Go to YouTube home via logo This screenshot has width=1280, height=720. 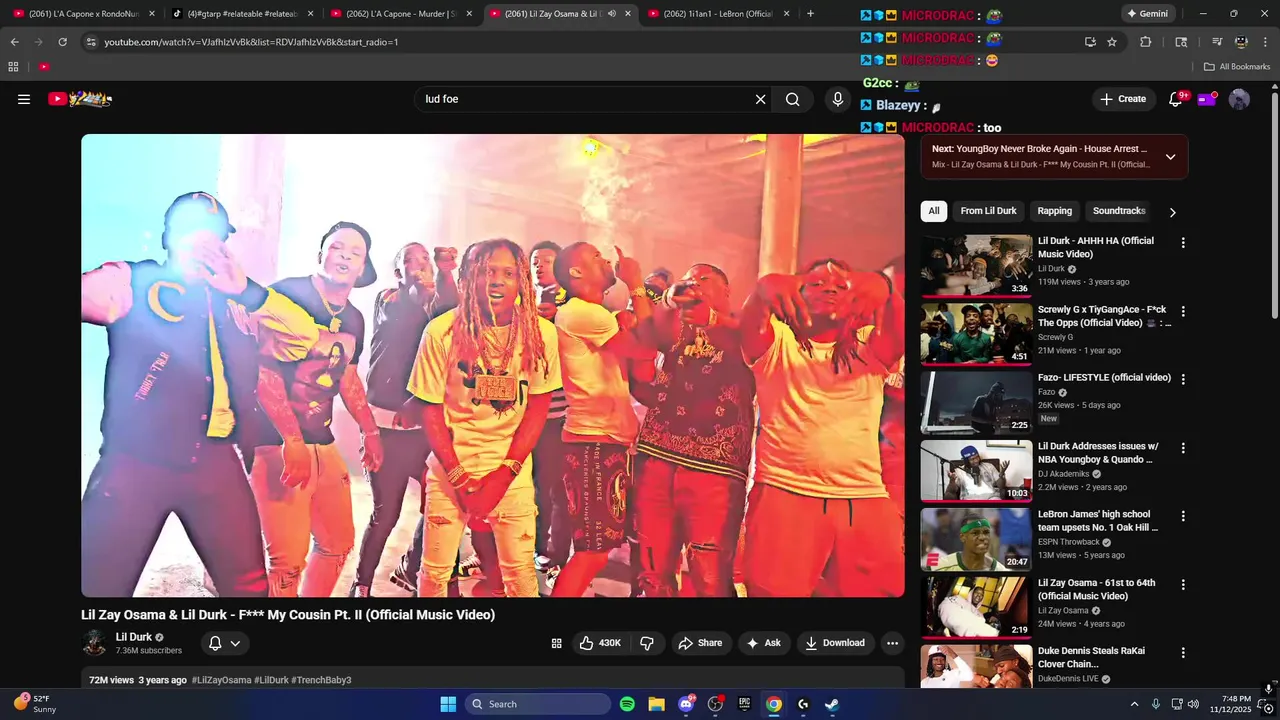click(x=79, y=99)
